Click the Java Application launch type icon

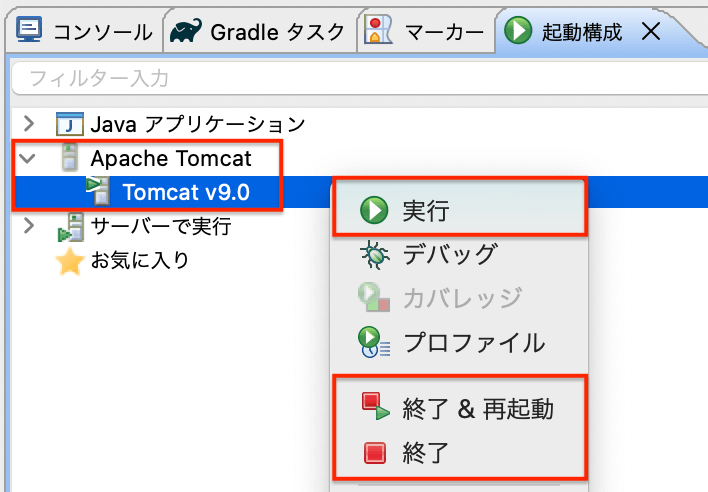point(70,124)
